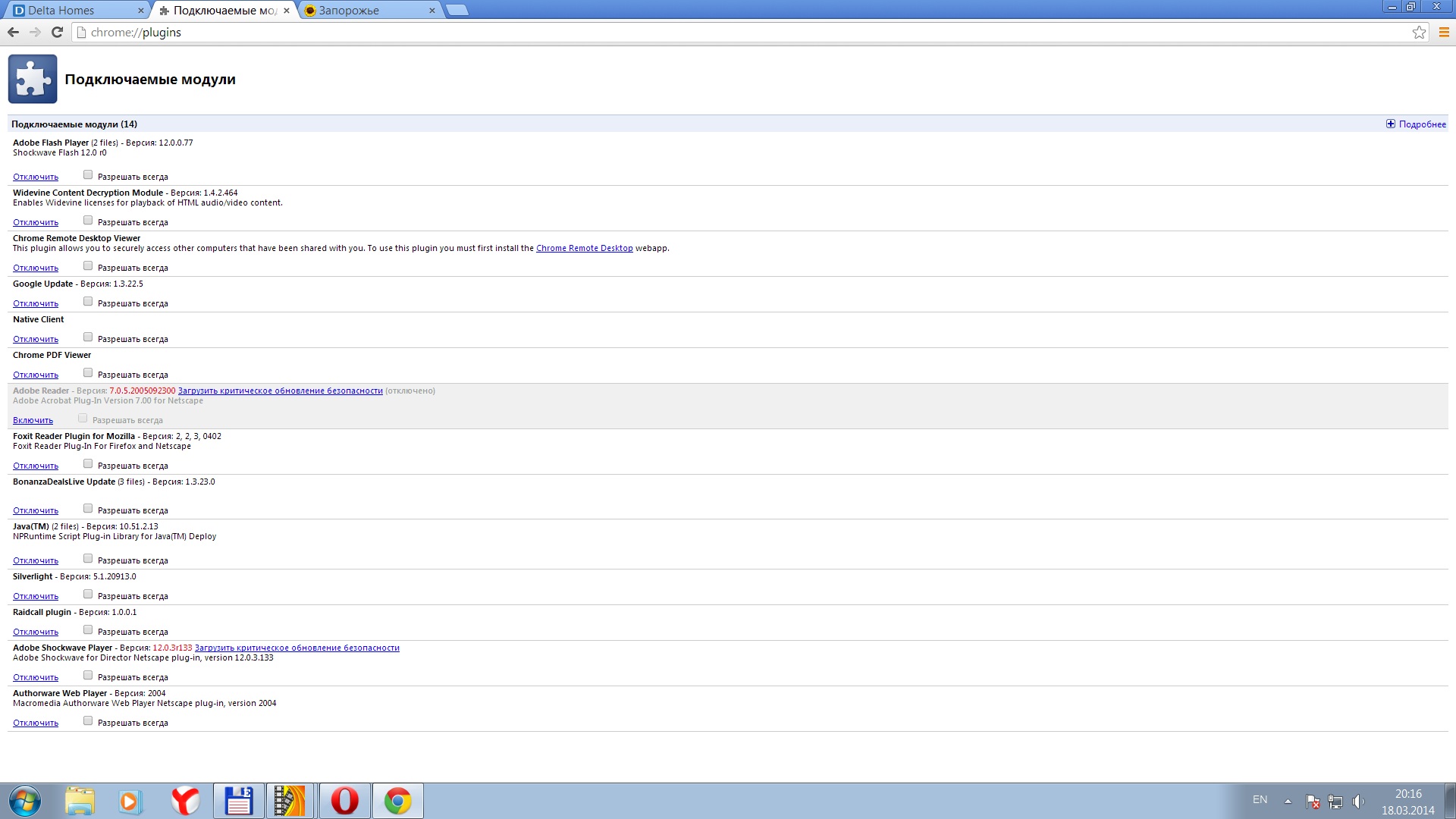
Task: Open the Windows Start menu
Action: (x=24, y=801)
